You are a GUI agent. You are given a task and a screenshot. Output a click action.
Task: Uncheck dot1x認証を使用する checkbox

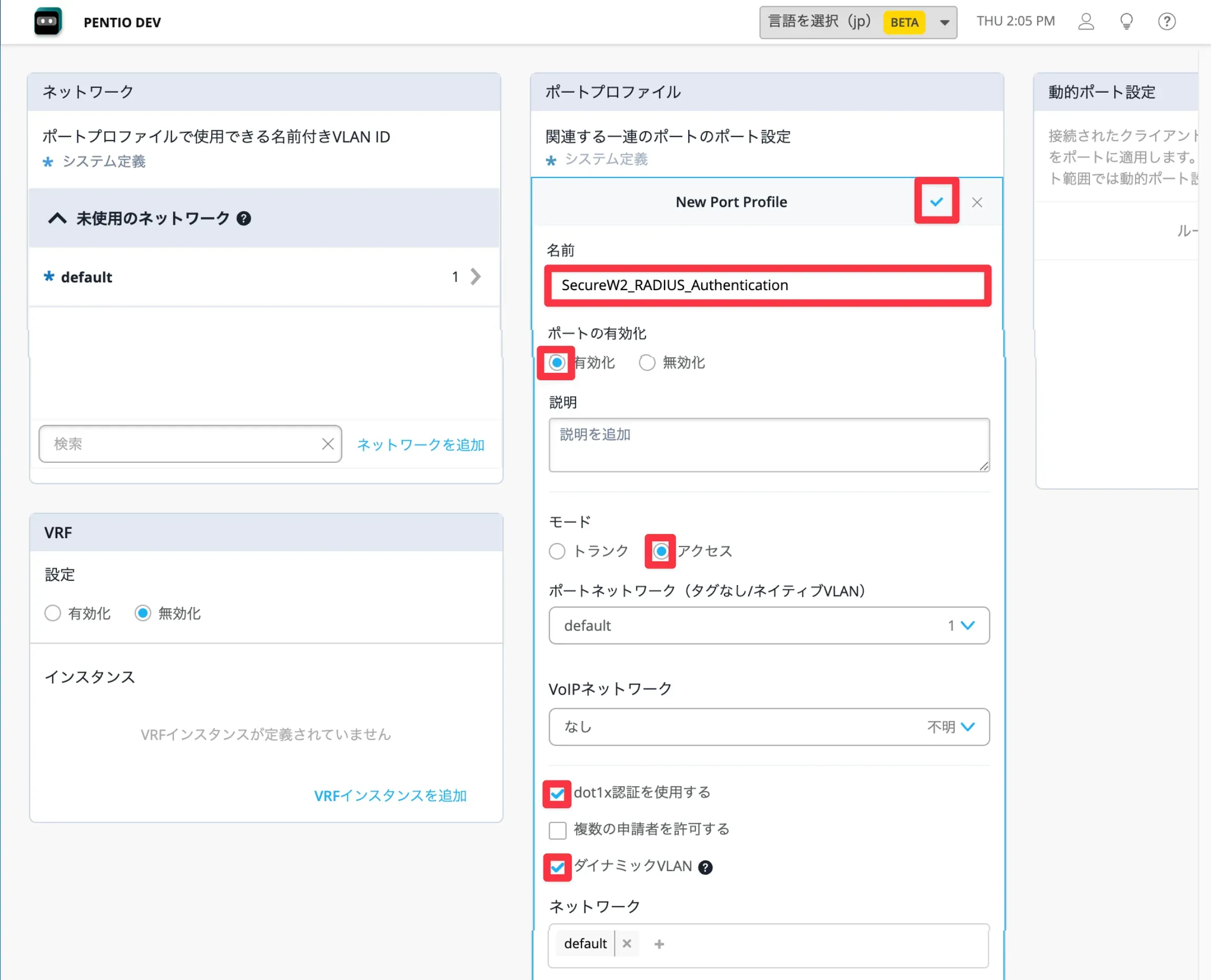(557, 794)
